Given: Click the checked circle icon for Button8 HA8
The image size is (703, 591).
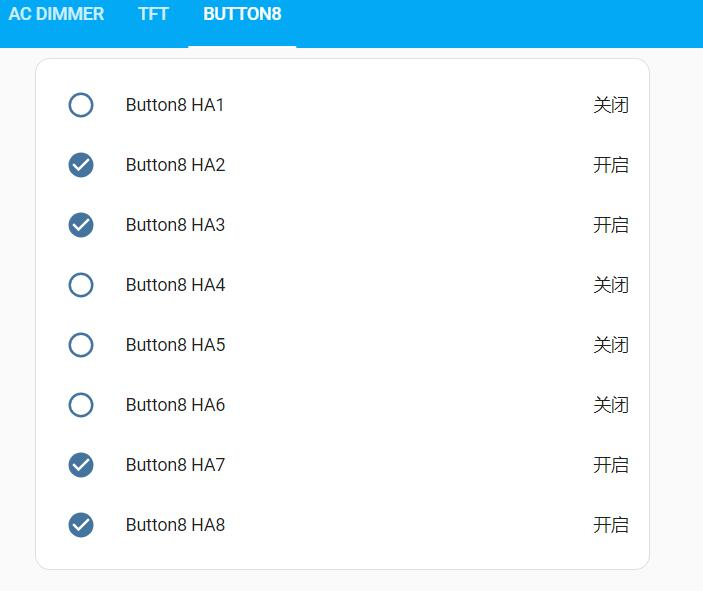Looking at the screenshot, I should pos(81,525).
